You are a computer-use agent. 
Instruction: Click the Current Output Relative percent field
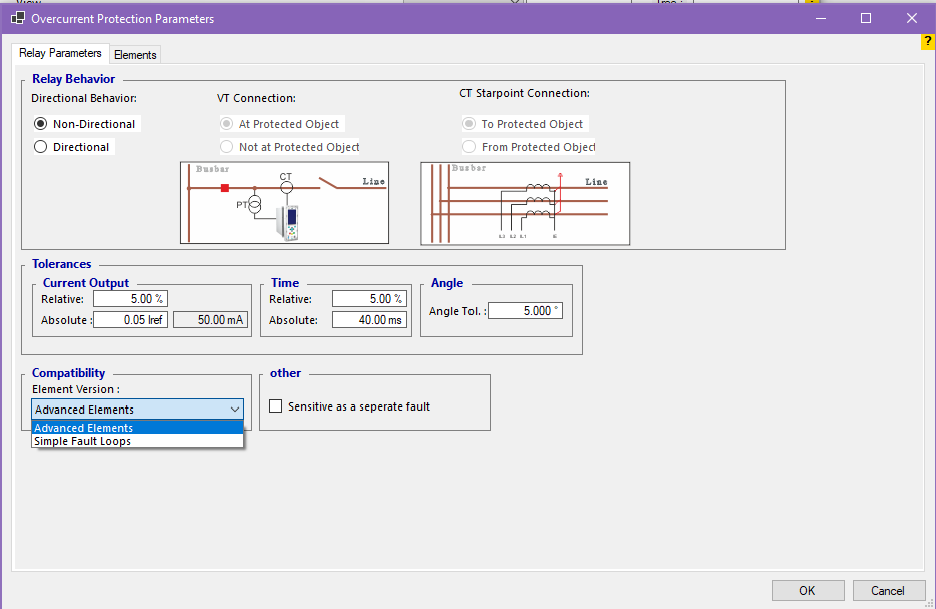coord(130,299)
